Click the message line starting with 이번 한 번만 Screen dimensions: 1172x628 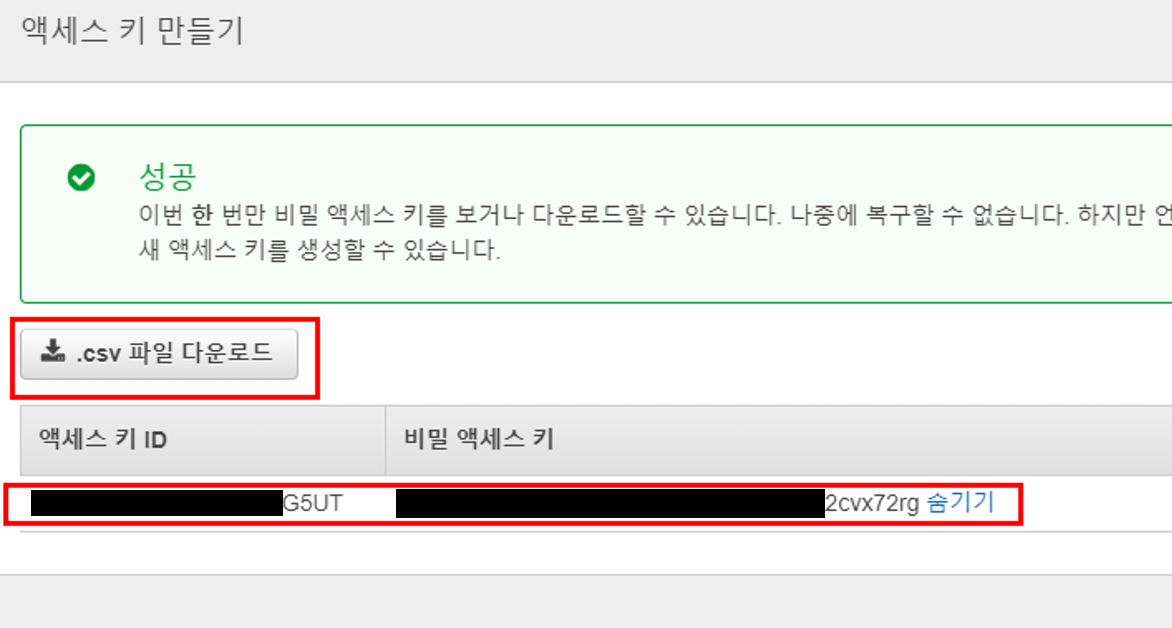point(655,215)
